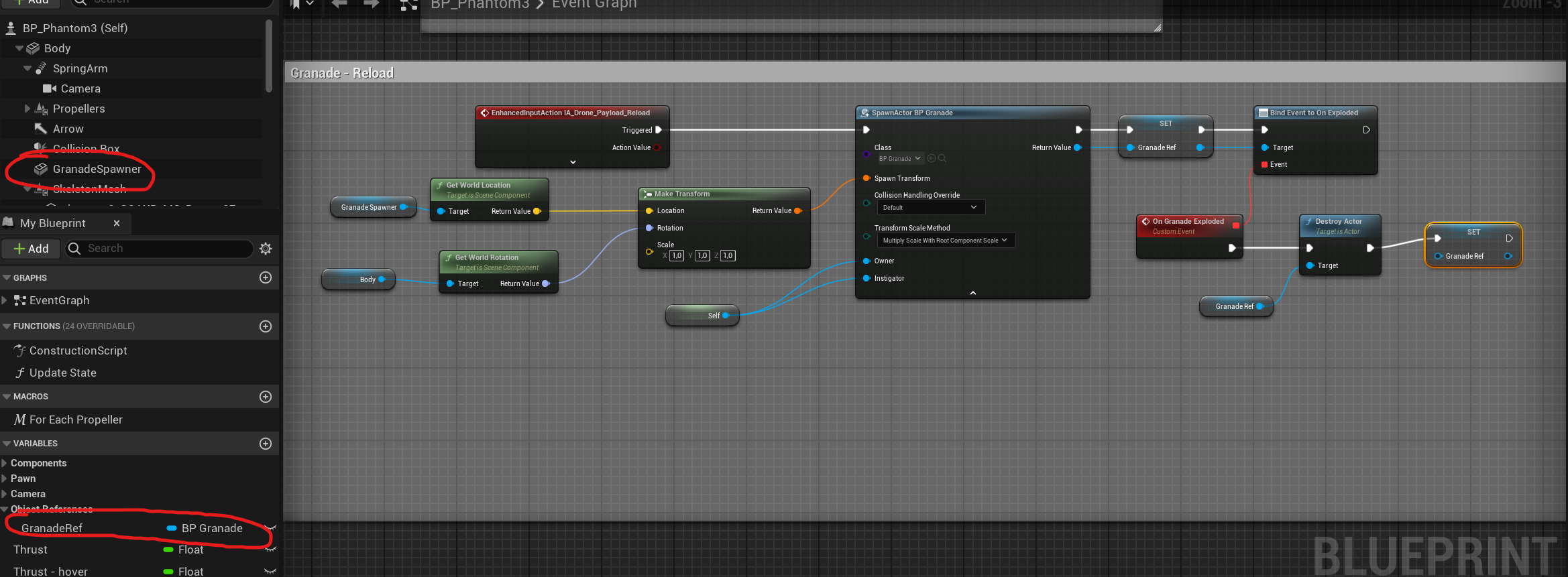Open the Collision Handling Override dropdown

[x=930, y=208]
